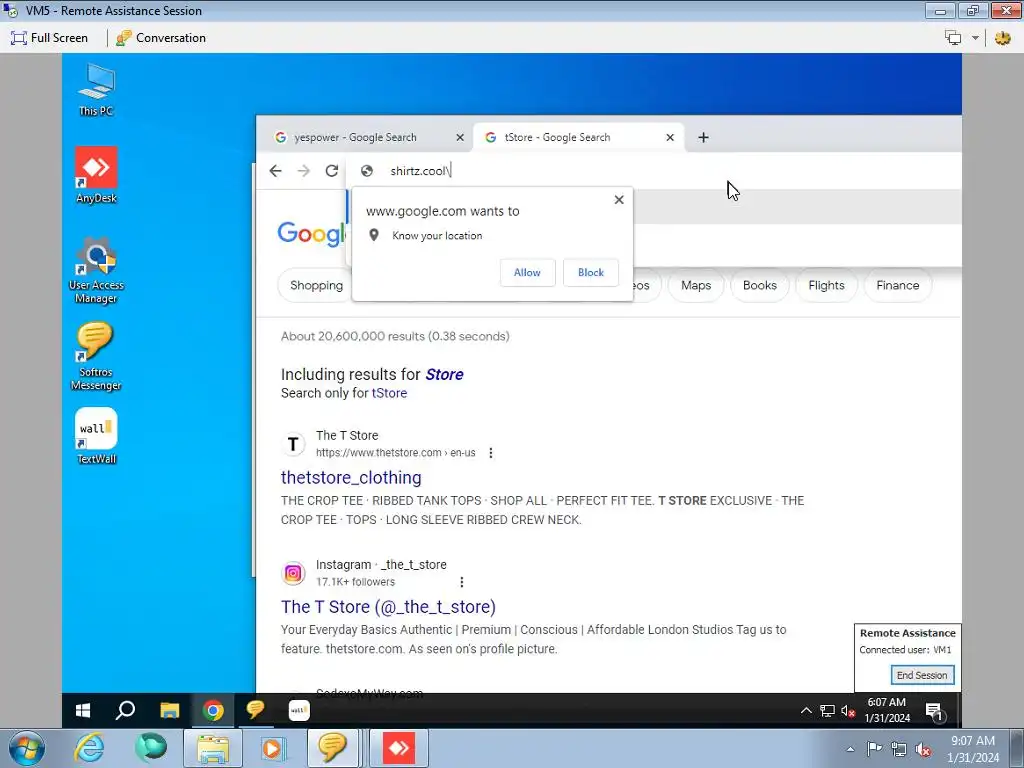Open This PC desktop icon
Image resolution: width=1024 pixels, height=768 pixels.
(x=96, y=89)
